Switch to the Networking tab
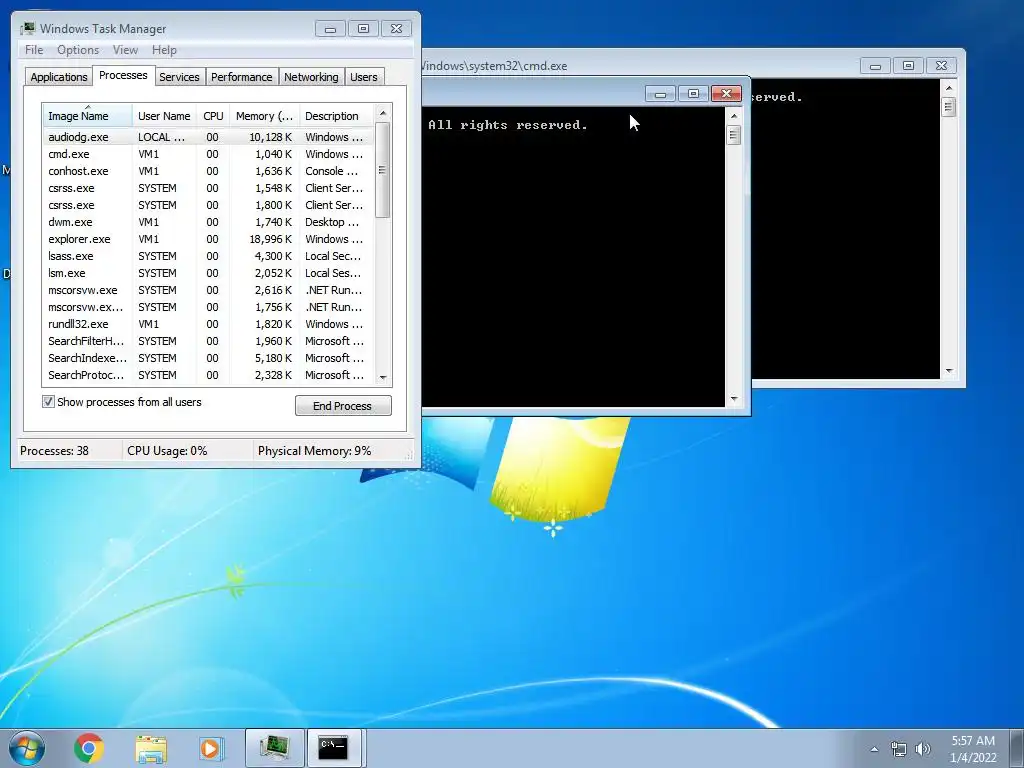Viewport: 1024px width, 768px height. tap(311, 77)
